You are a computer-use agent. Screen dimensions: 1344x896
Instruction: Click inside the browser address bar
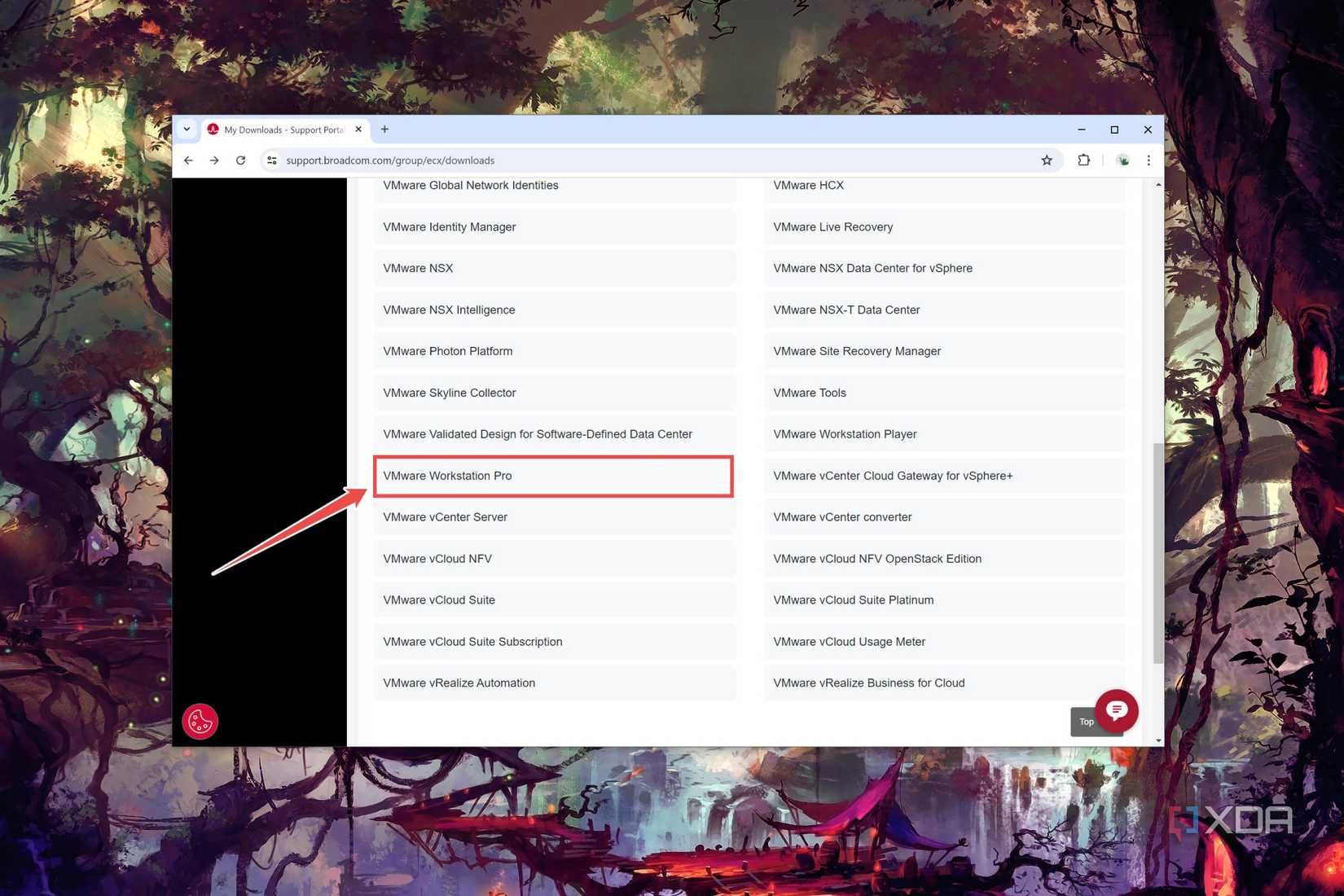570,160
